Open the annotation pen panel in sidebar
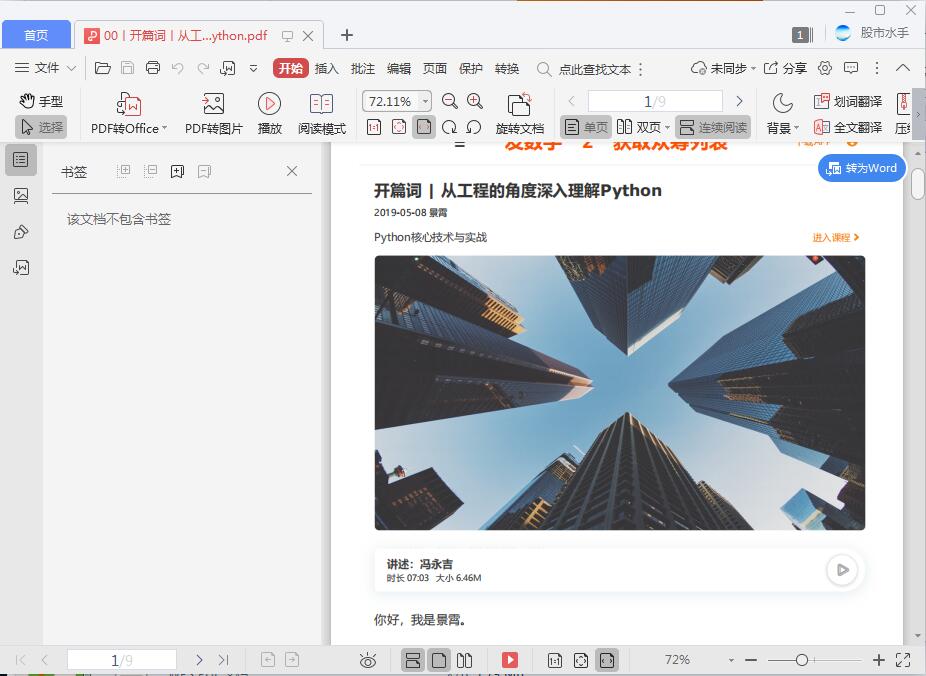Screen dimensions: 926x676 coord(21,231)
